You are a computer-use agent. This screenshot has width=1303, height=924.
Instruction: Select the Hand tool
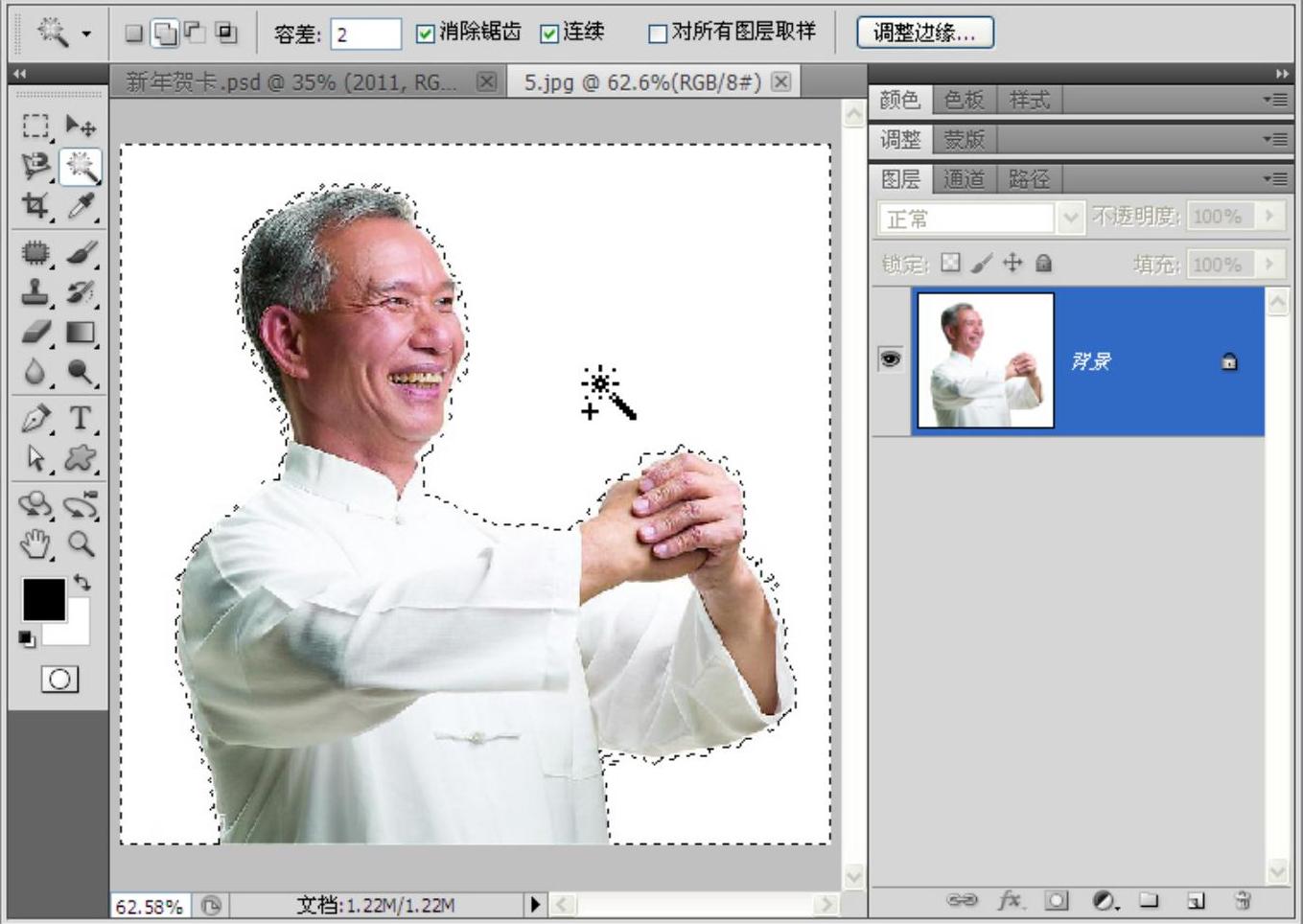coord(35,544)
